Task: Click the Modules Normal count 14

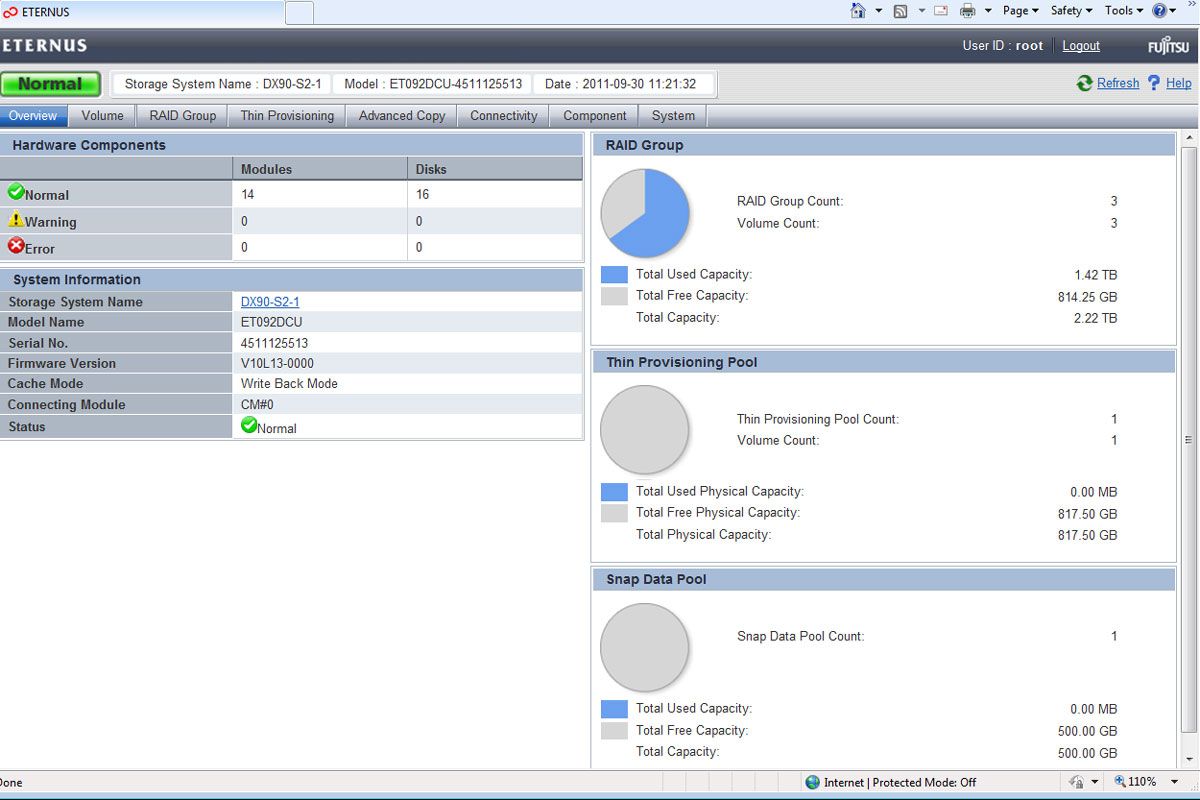Action: pyautogui.click(x=248, y=194)
